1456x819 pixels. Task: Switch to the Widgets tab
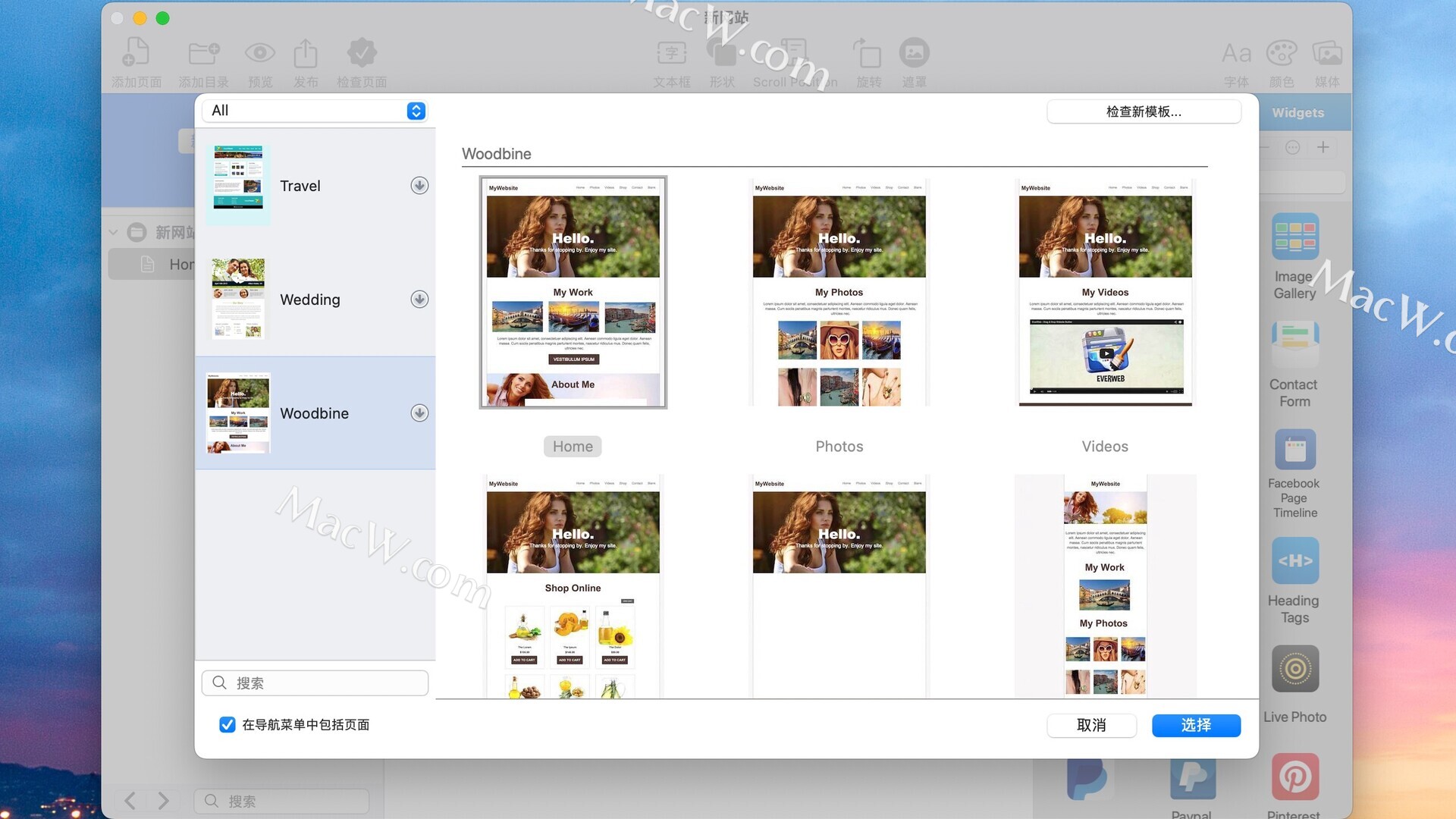pyautogui.click(x=1298, y=112)
